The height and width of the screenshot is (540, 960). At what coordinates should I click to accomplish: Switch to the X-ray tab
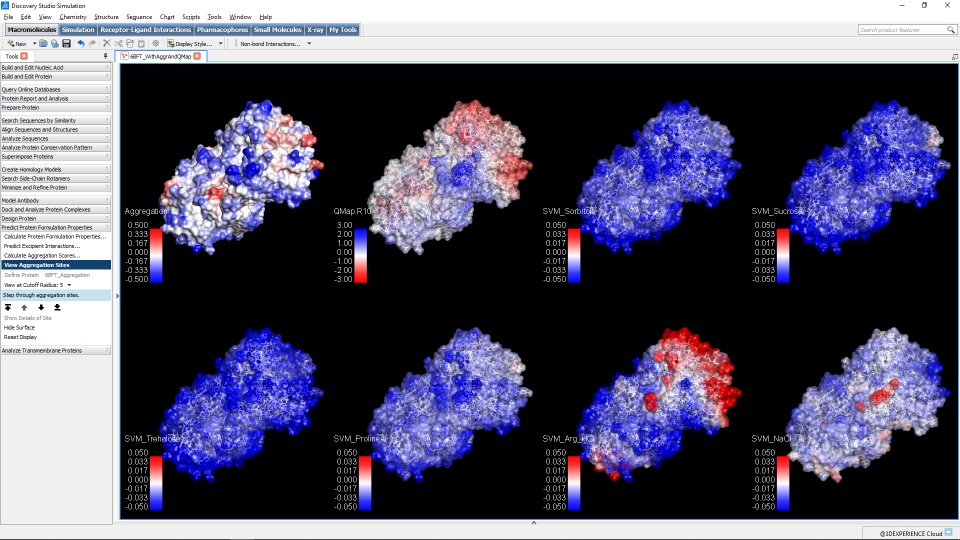coord(315,29)
